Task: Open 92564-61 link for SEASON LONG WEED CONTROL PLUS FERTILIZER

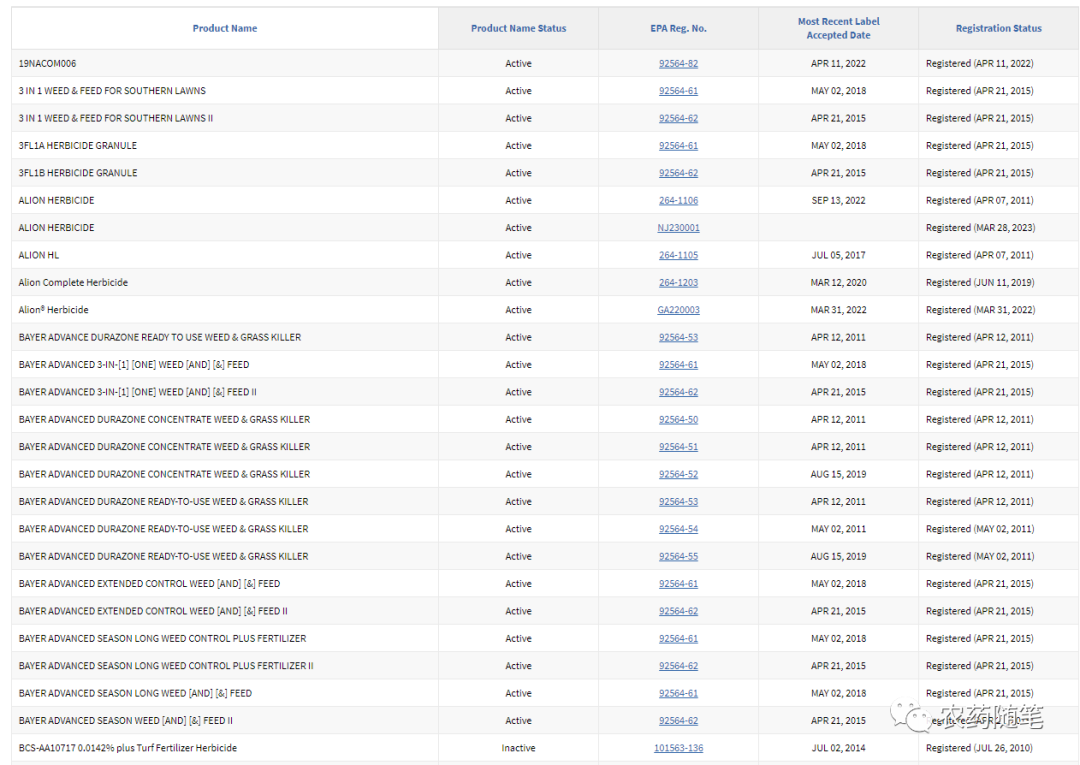Action: tap(678, 638)
